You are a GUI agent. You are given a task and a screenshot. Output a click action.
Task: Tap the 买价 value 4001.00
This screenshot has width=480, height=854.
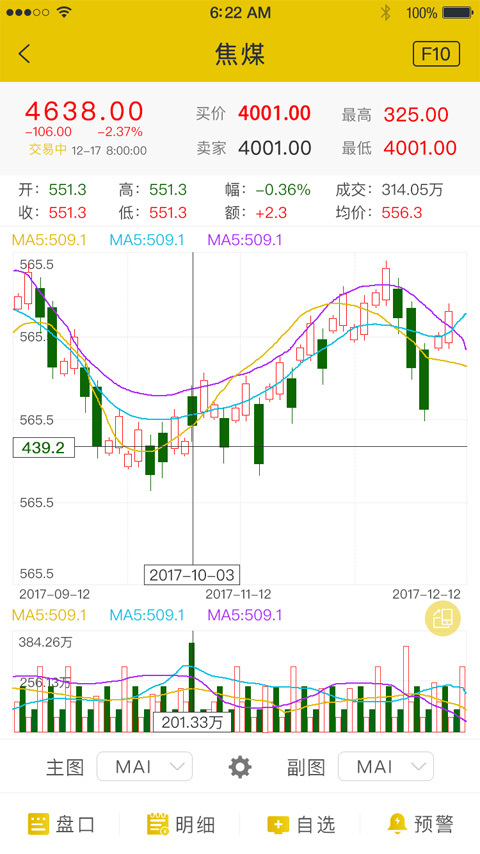coord(274,113)
